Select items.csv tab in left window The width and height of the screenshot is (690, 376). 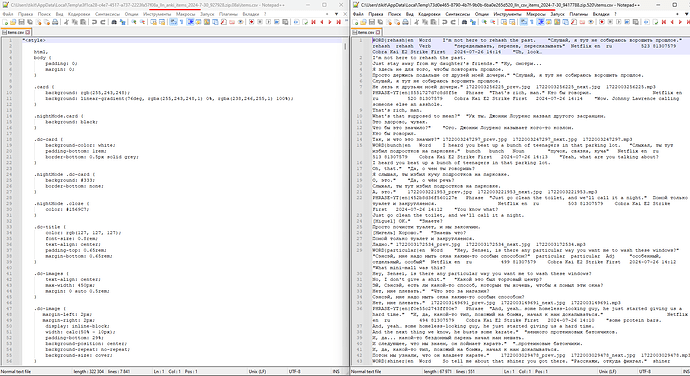(16, 32)
